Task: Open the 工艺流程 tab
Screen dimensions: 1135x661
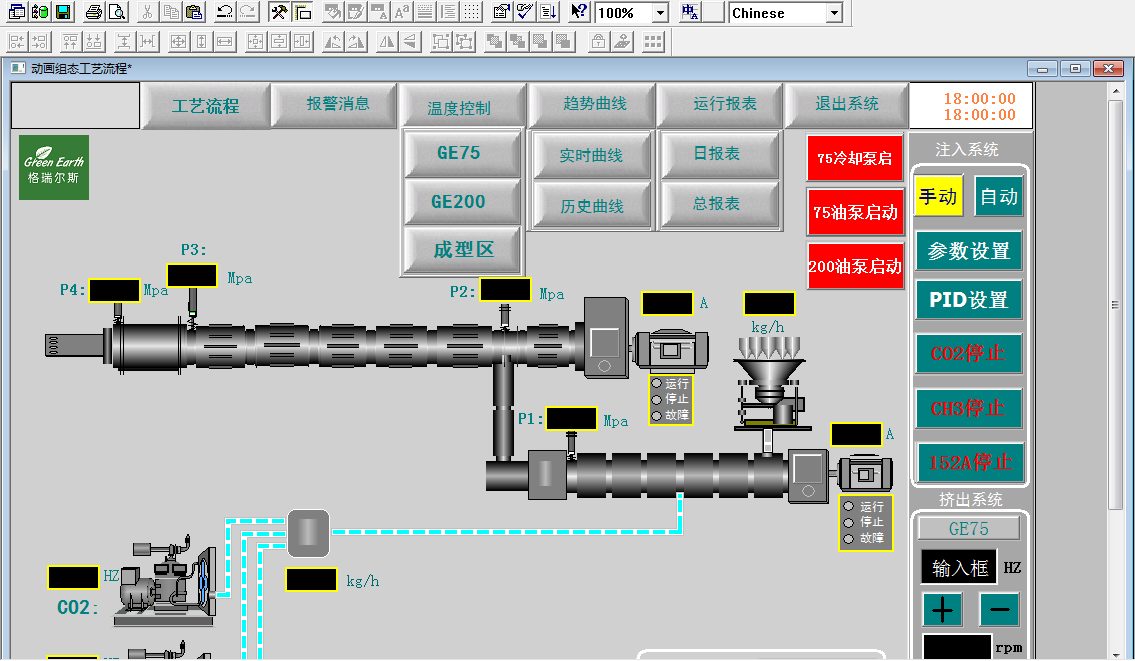Action: 205,106
